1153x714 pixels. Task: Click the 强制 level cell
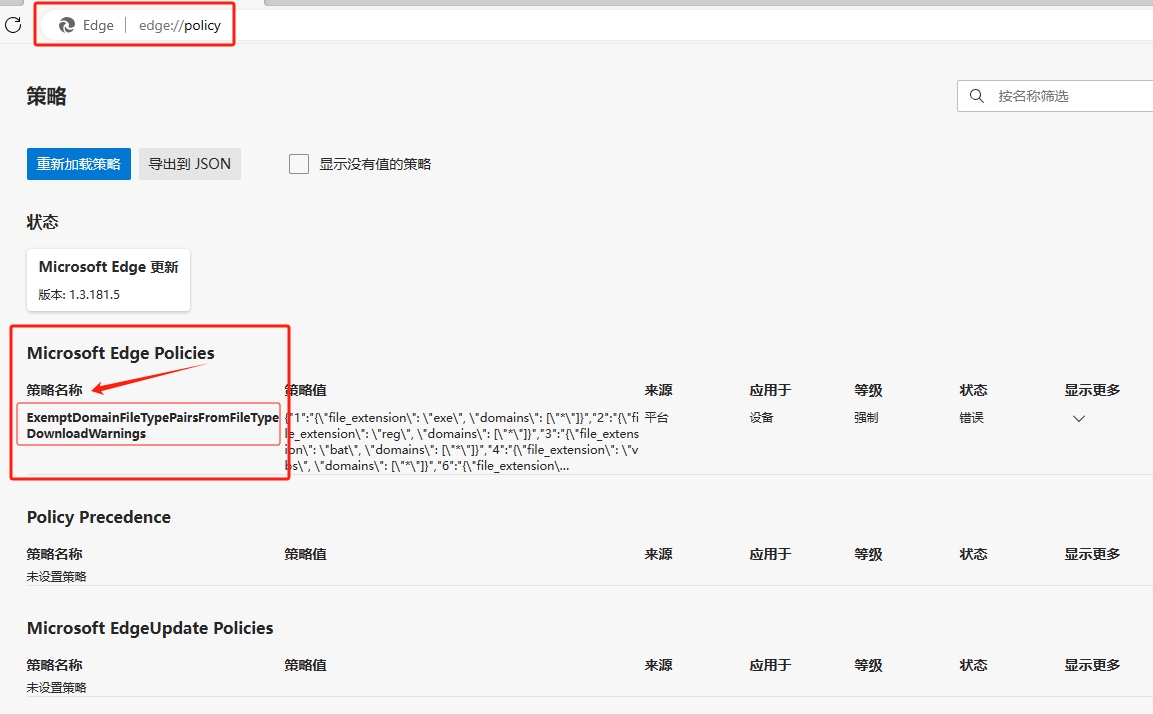click(866, 418)
